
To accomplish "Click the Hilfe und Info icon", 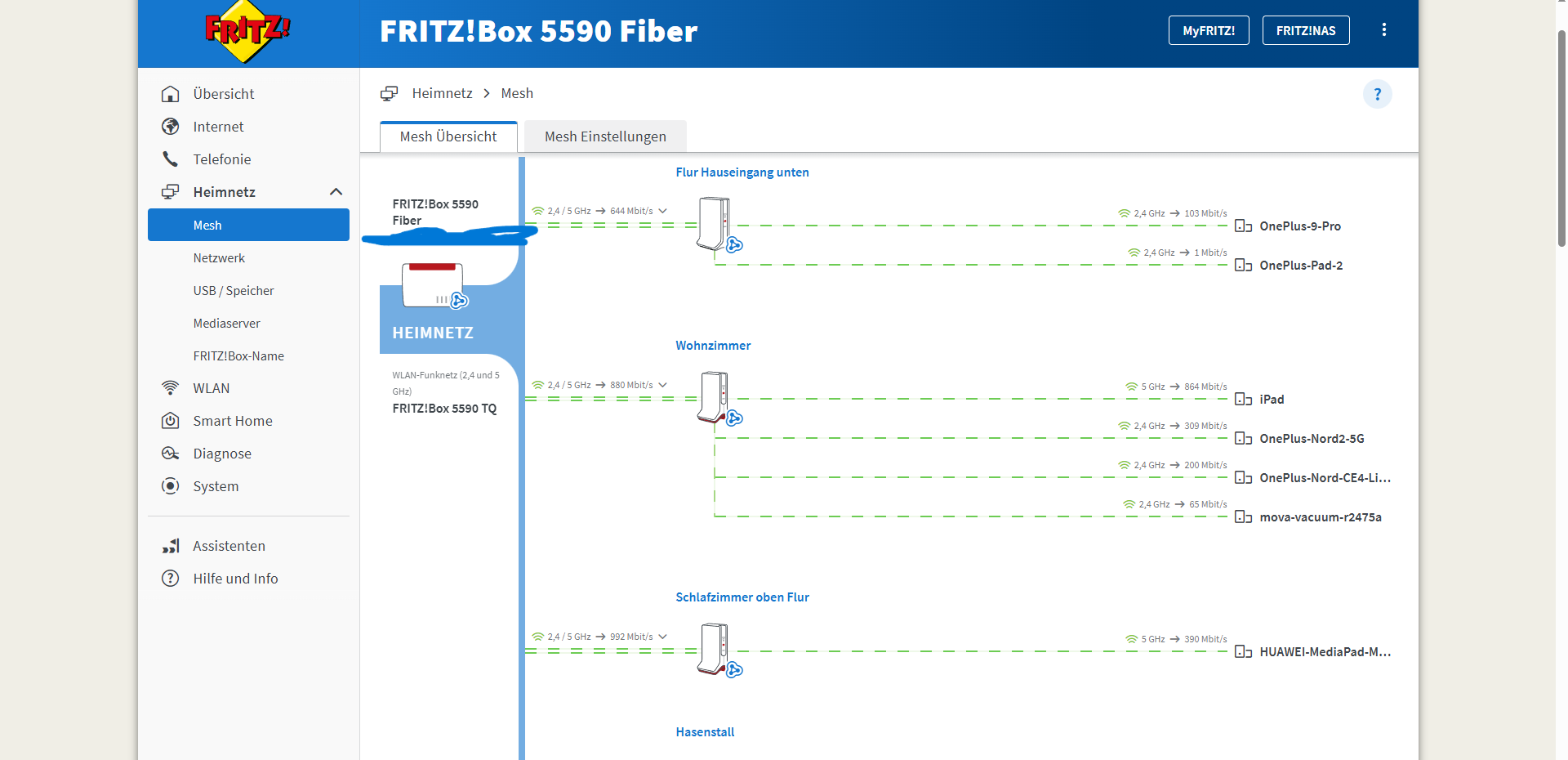I will click(170, 579).
